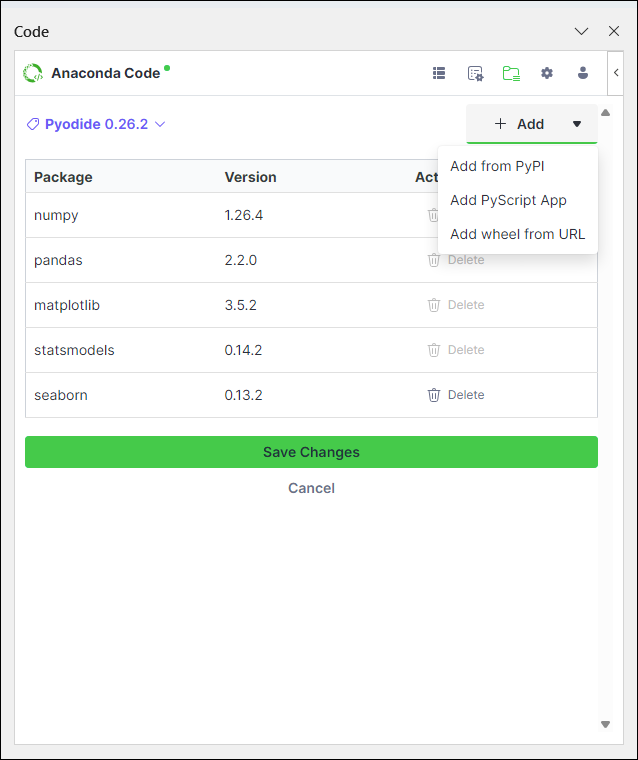Click the Add button
Screen dimensions: 638x760
(x=519, y=124)
